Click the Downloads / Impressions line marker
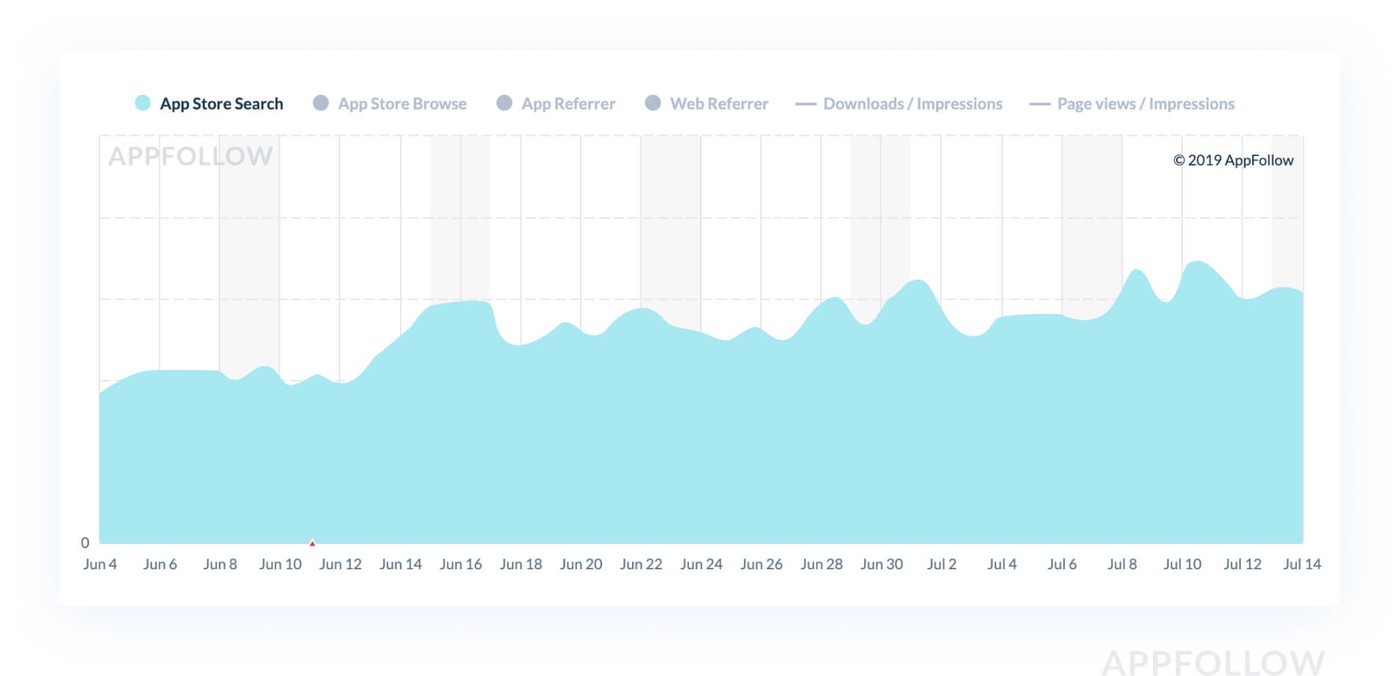 (806, 104)
